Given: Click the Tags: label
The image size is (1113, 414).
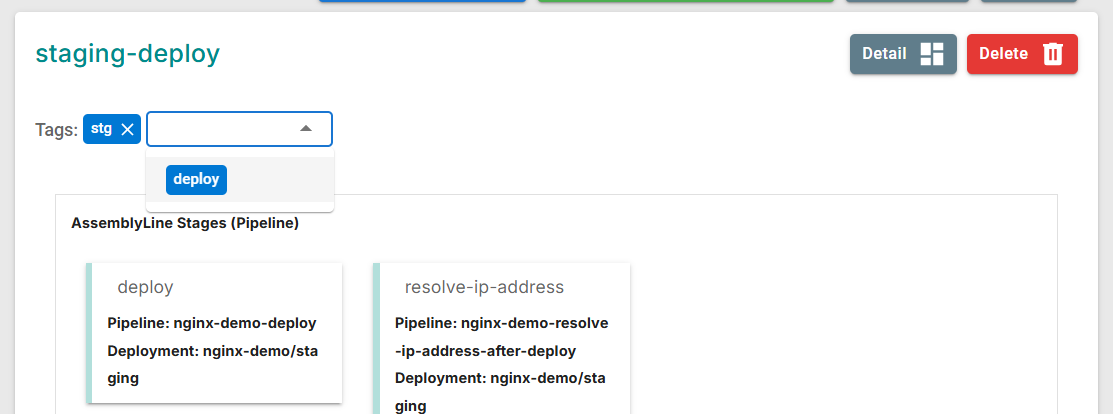Looking at the screenshot, I should coord(56,130).
